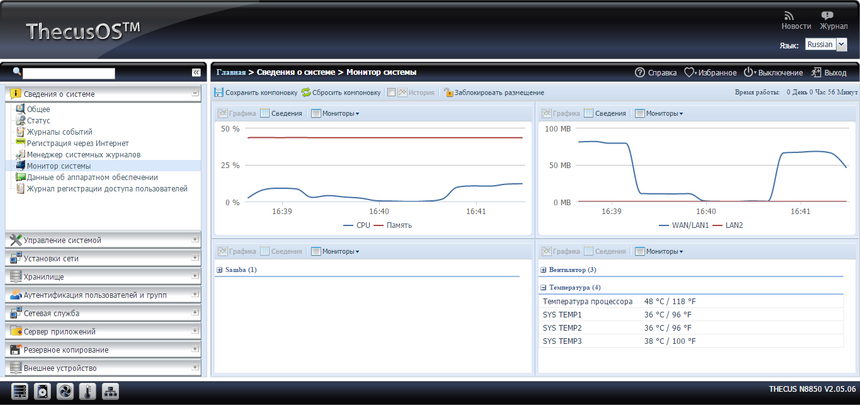Switch CPU chart panel to Сведения view
This screenshot has width=860, height=405.
tap(281, 113)
